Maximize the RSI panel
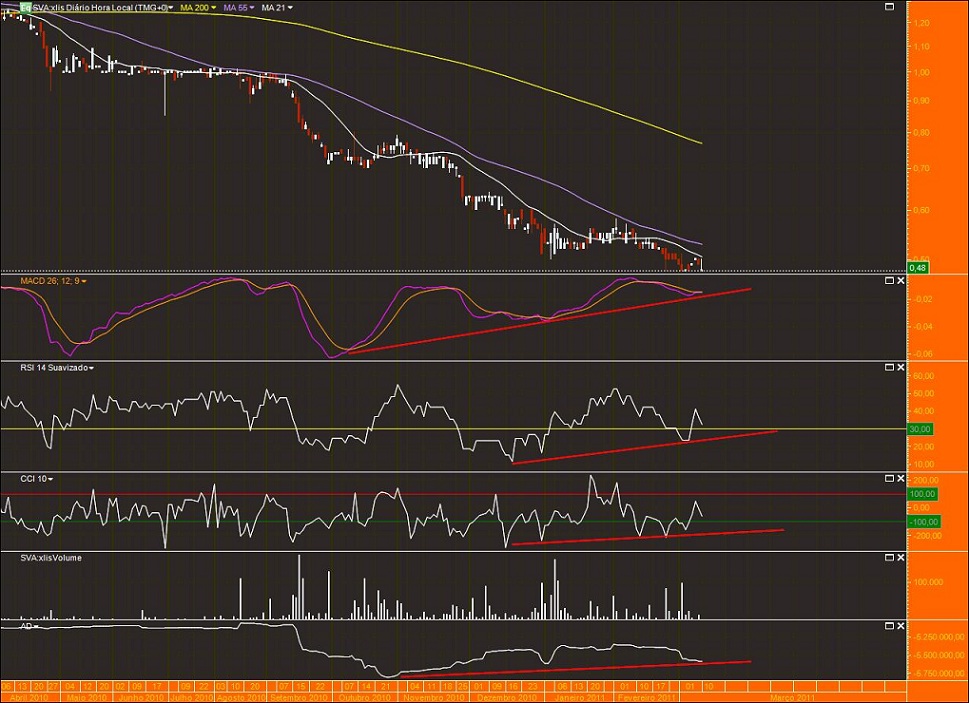 coord(889,367)
